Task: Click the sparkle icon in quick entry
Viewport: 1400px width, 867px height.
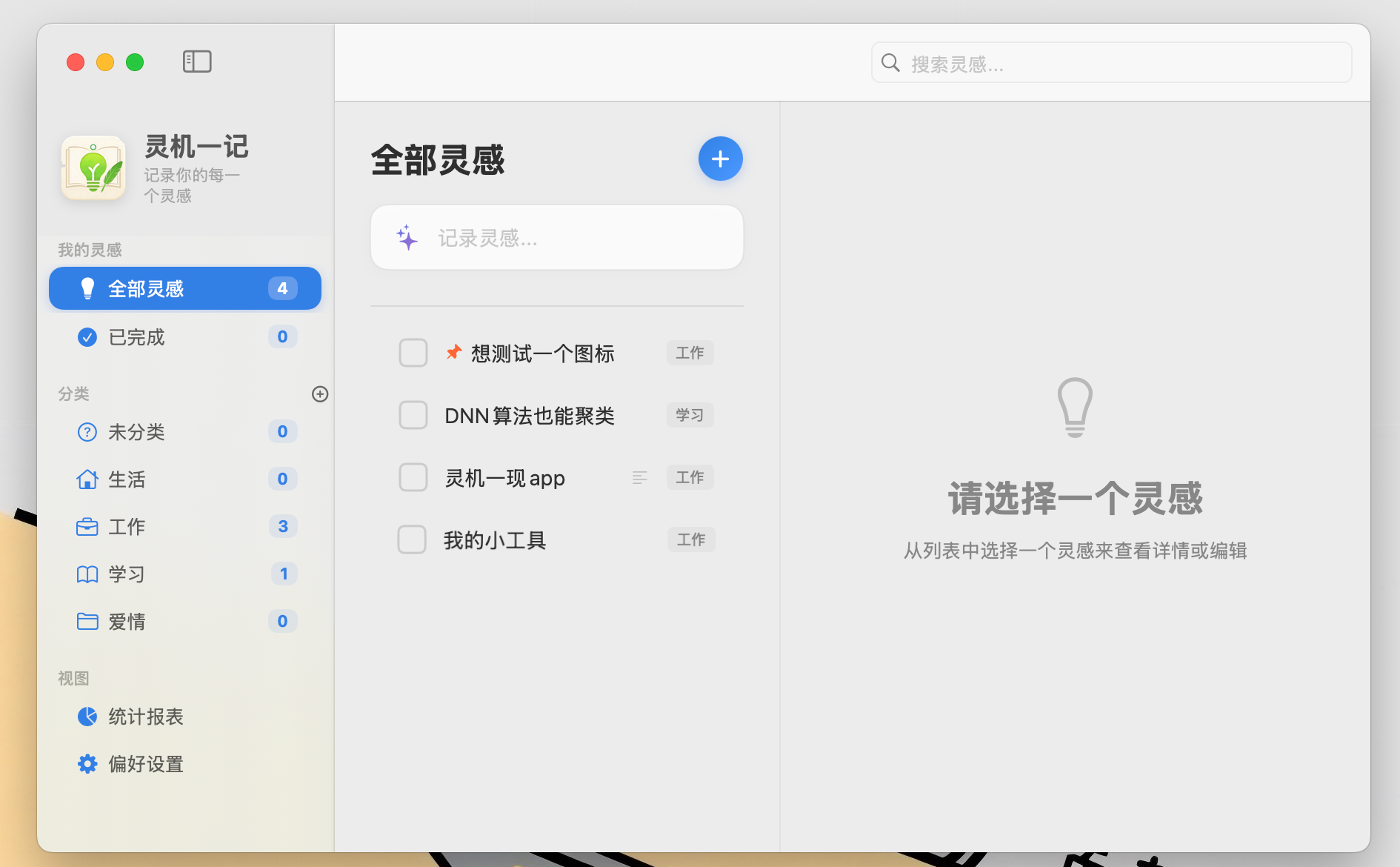Action: click(x=407, y=238)
